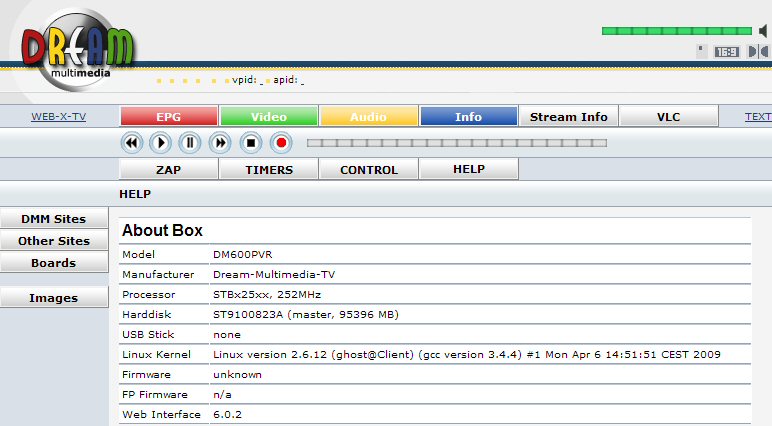Screen dimensions: 772x426
Task: Open DMM Sites in the sidebar
Action: coord(54,219)
